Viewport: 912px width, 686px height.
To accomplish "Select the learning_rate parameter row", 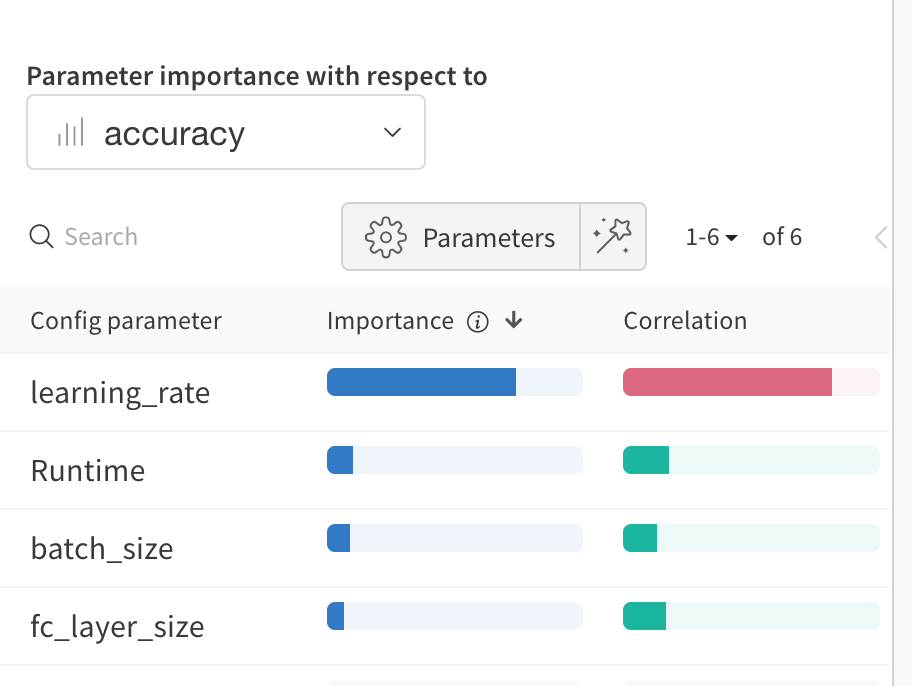I will (x=120, y=393).
